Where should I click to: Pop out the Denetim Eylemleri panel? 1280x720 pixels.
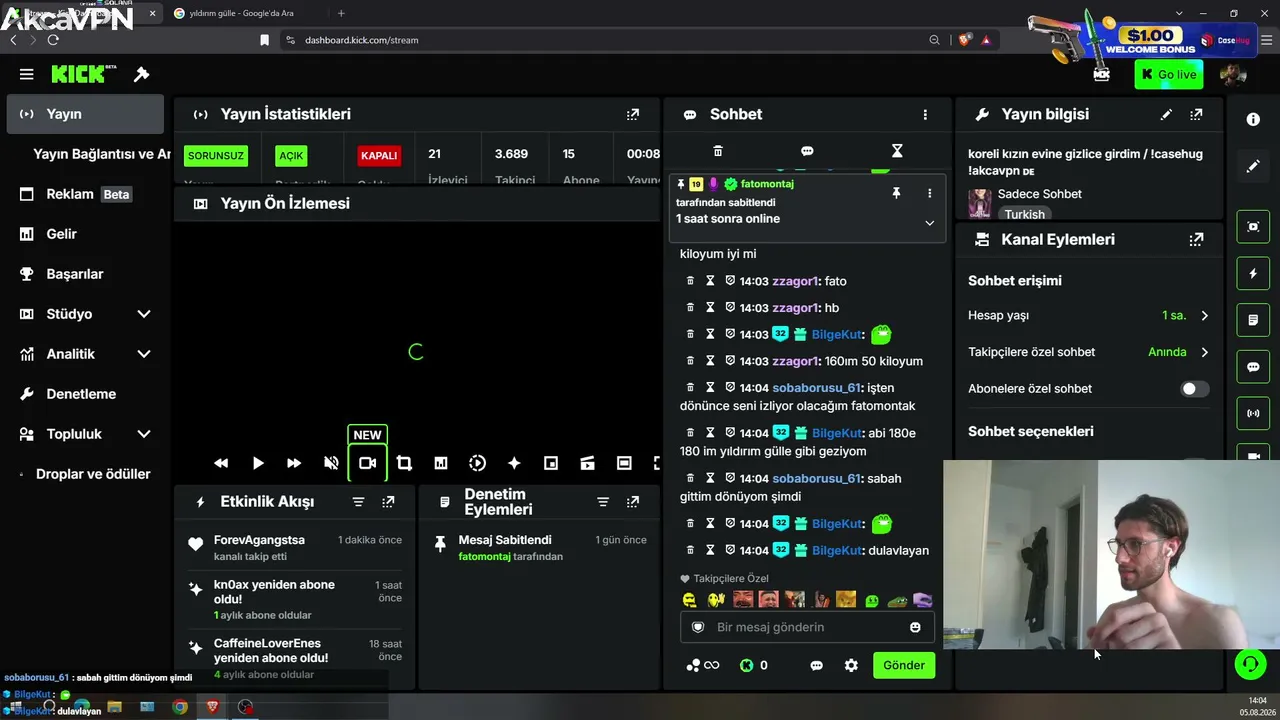pyautogui.click(x=633, y=502)
